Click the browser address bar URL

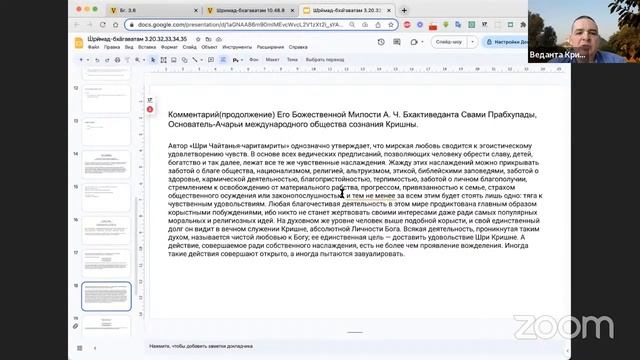click(240, 24)
